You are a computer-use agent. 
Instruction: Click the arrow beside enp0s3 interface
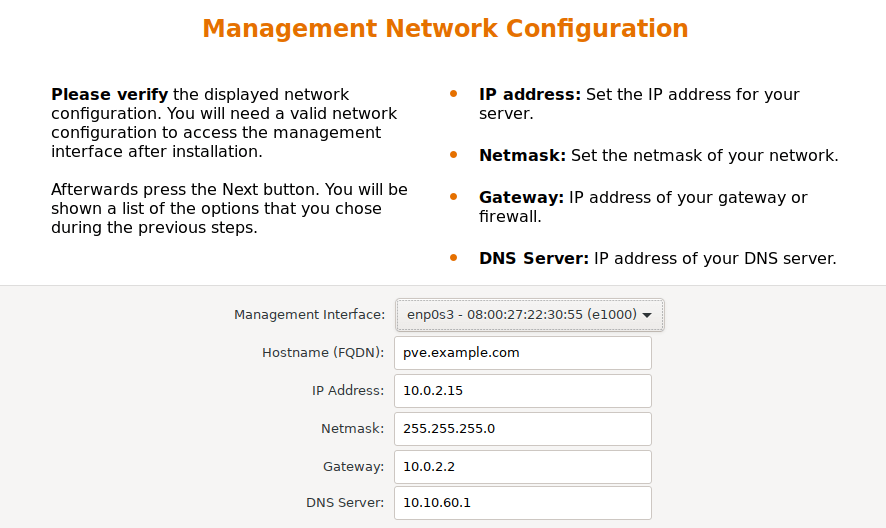point(647,315)
